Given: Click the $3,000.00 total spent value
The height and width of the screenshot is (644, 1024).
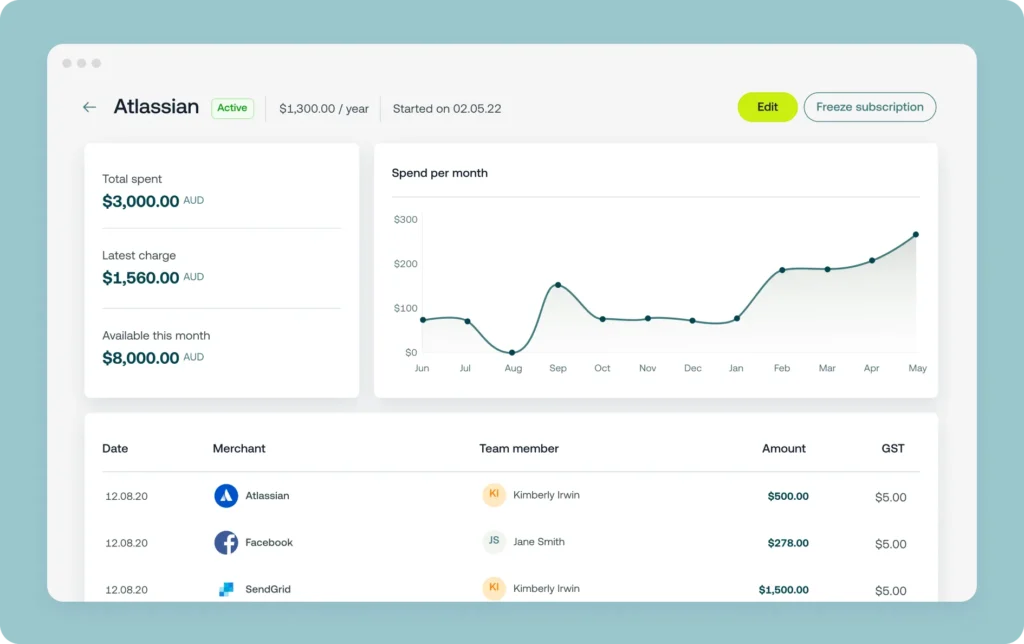Looking at the screenshot, I should (x=140, y=201).
